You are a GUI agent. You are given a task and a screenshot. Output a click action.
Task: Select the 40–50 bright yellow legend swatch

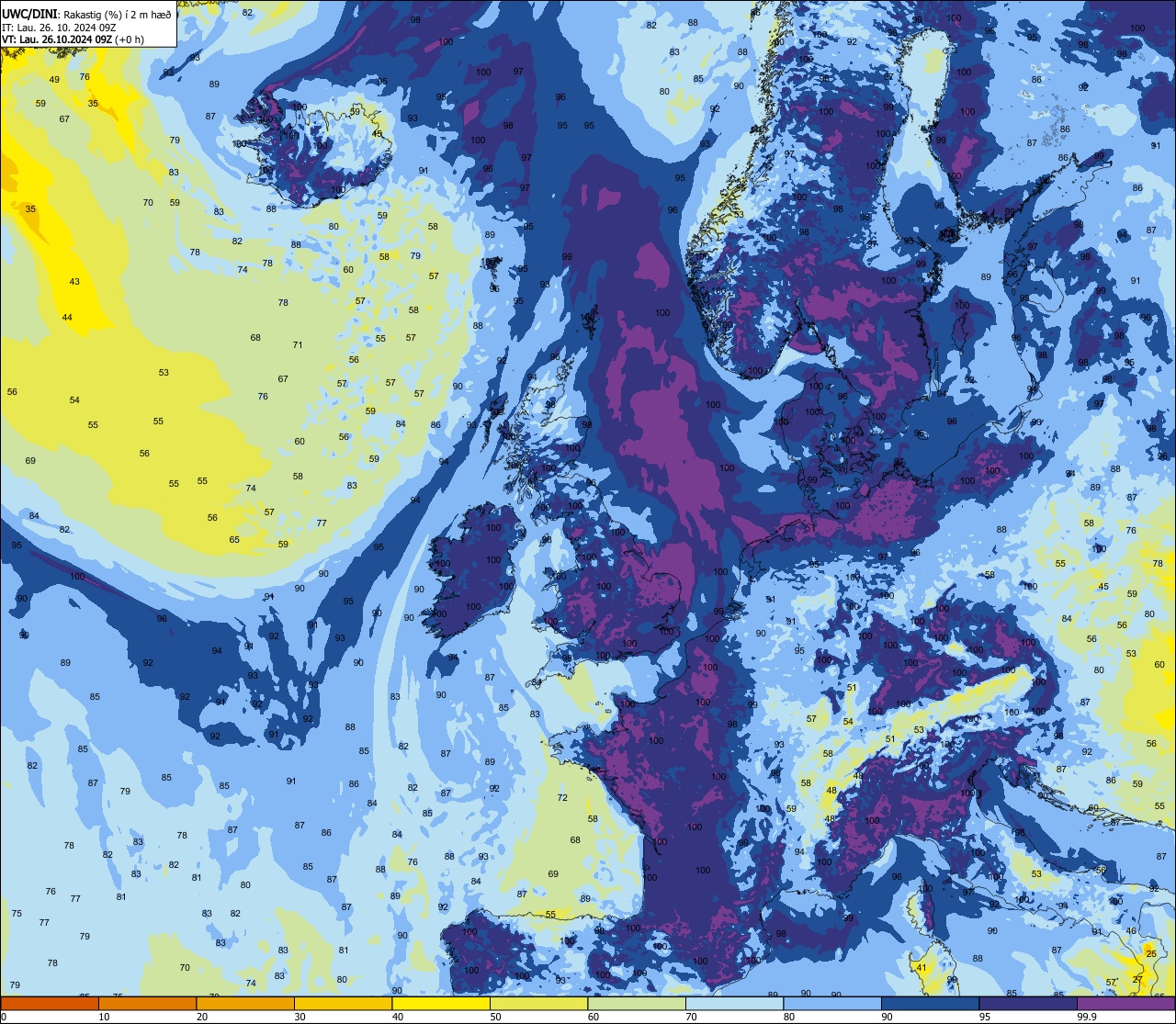(x=441, y=1003)
